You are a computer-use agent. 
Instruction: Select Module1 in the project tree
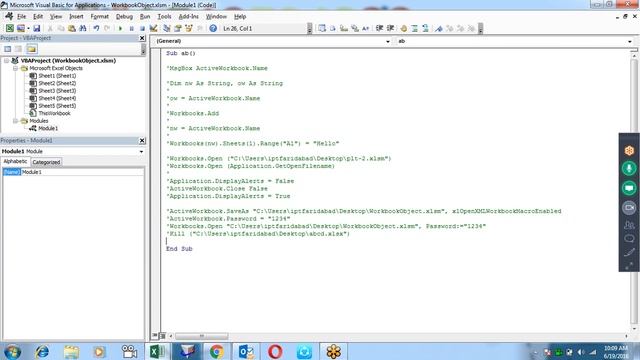tap(48, 128)
